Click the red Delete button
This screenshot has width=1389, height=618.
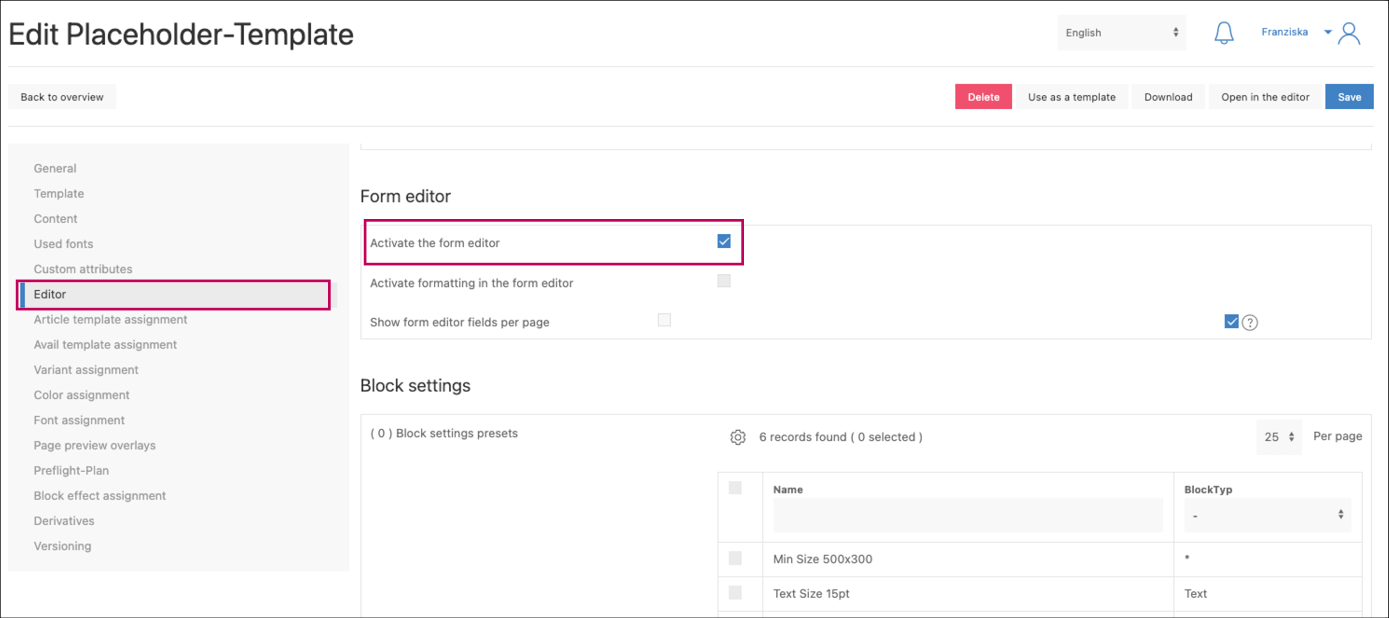983,97
